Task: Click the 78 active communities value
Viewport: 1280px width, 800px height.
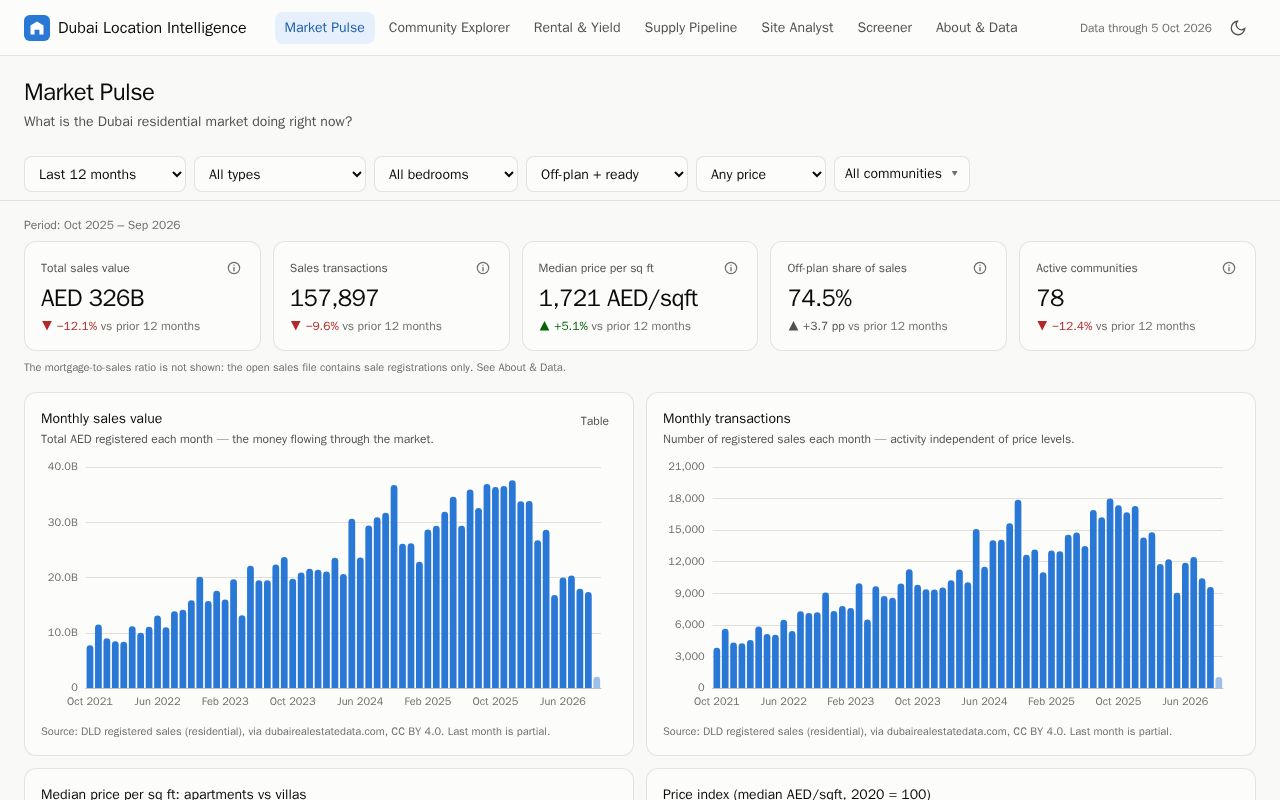Action: tap(1050, 298)
